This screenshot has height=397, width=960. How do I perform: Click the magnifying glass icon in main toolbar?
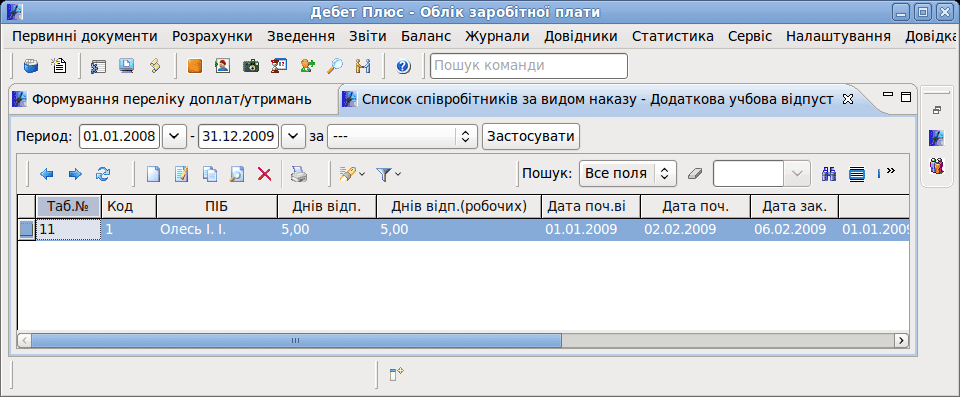pos(334,66)
